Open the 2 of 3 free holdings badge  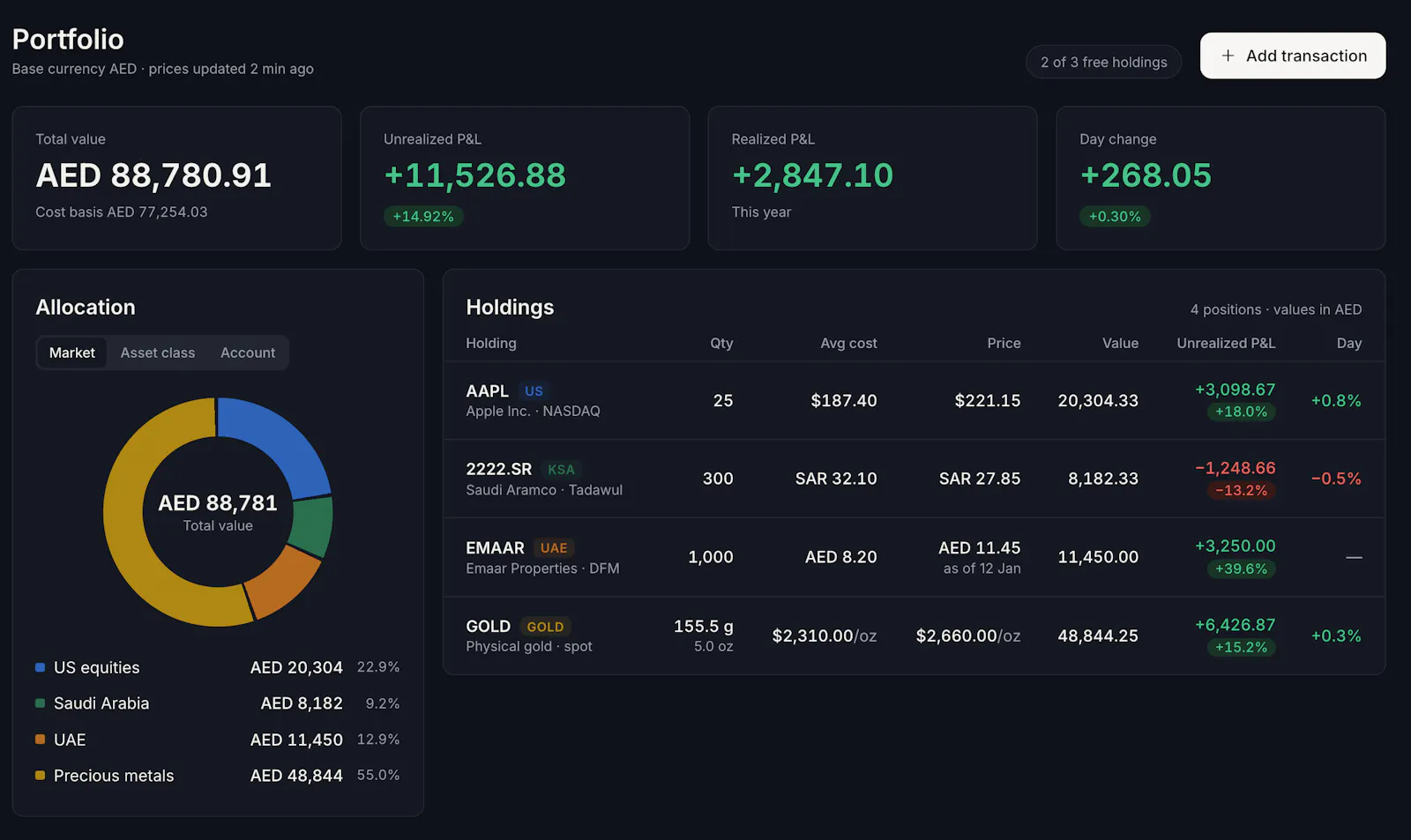tap(1103, 62)
